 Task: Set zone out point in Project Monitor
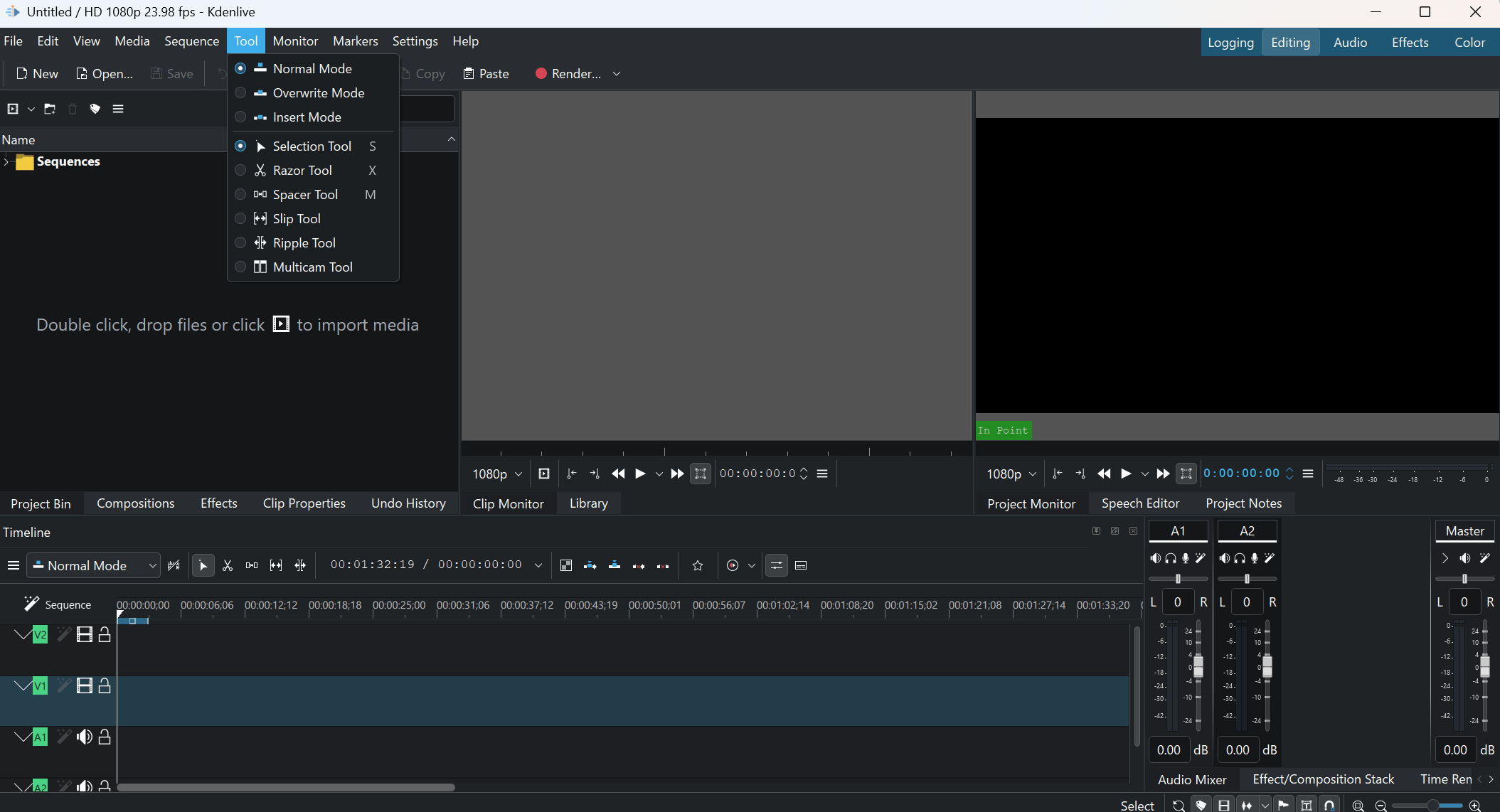tap(1080, 474)
